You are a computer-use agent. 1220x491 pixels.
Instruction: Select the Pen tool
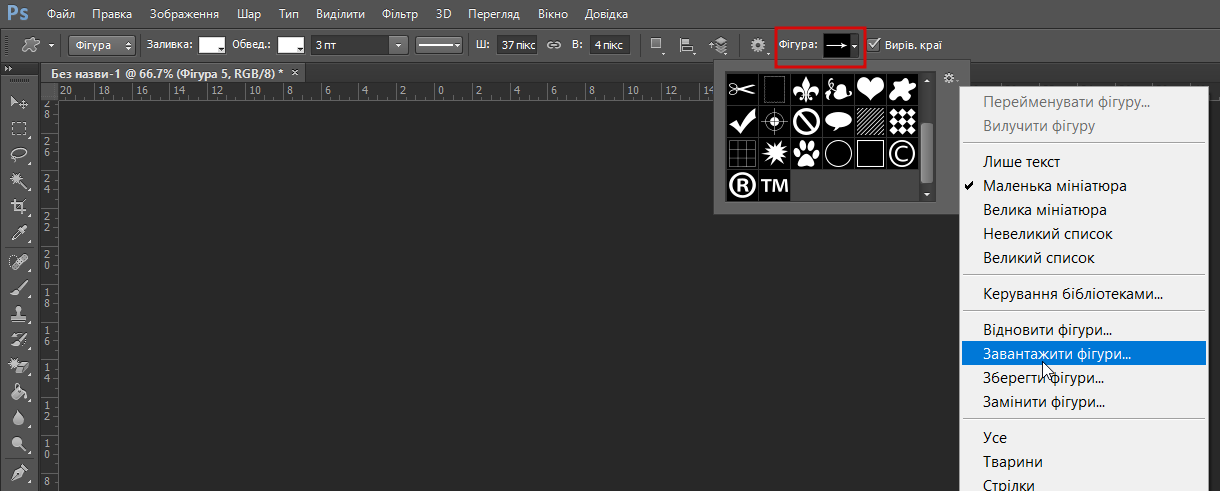coord(18,472)
